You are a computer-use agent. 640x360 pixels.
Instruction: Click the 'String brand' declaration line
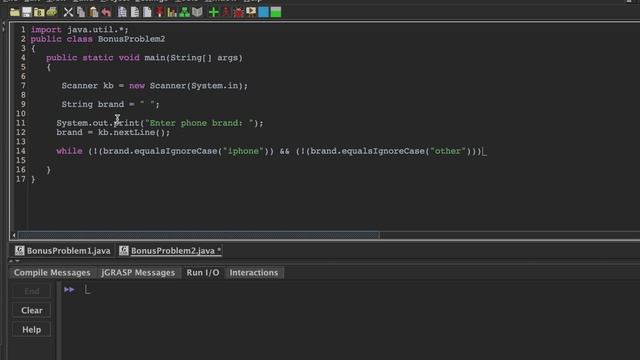coord(111,104)
